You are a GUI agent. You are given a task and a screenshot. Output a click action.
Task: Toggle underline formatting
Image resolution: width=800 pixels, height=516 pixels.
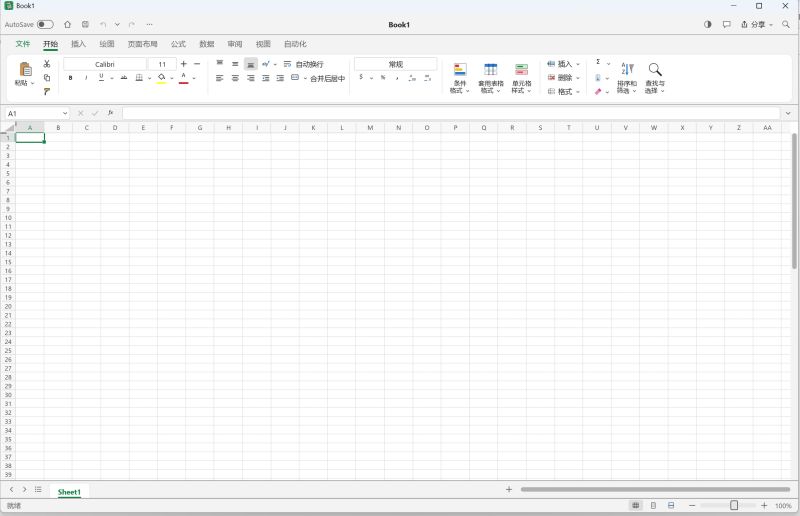[101, 78]
